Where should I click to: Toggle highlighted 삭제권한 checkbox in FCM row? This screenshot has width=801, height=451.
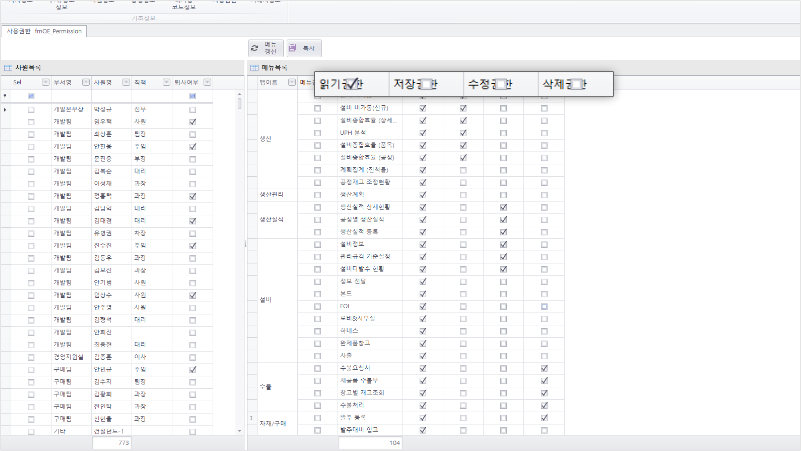(544, 306)
